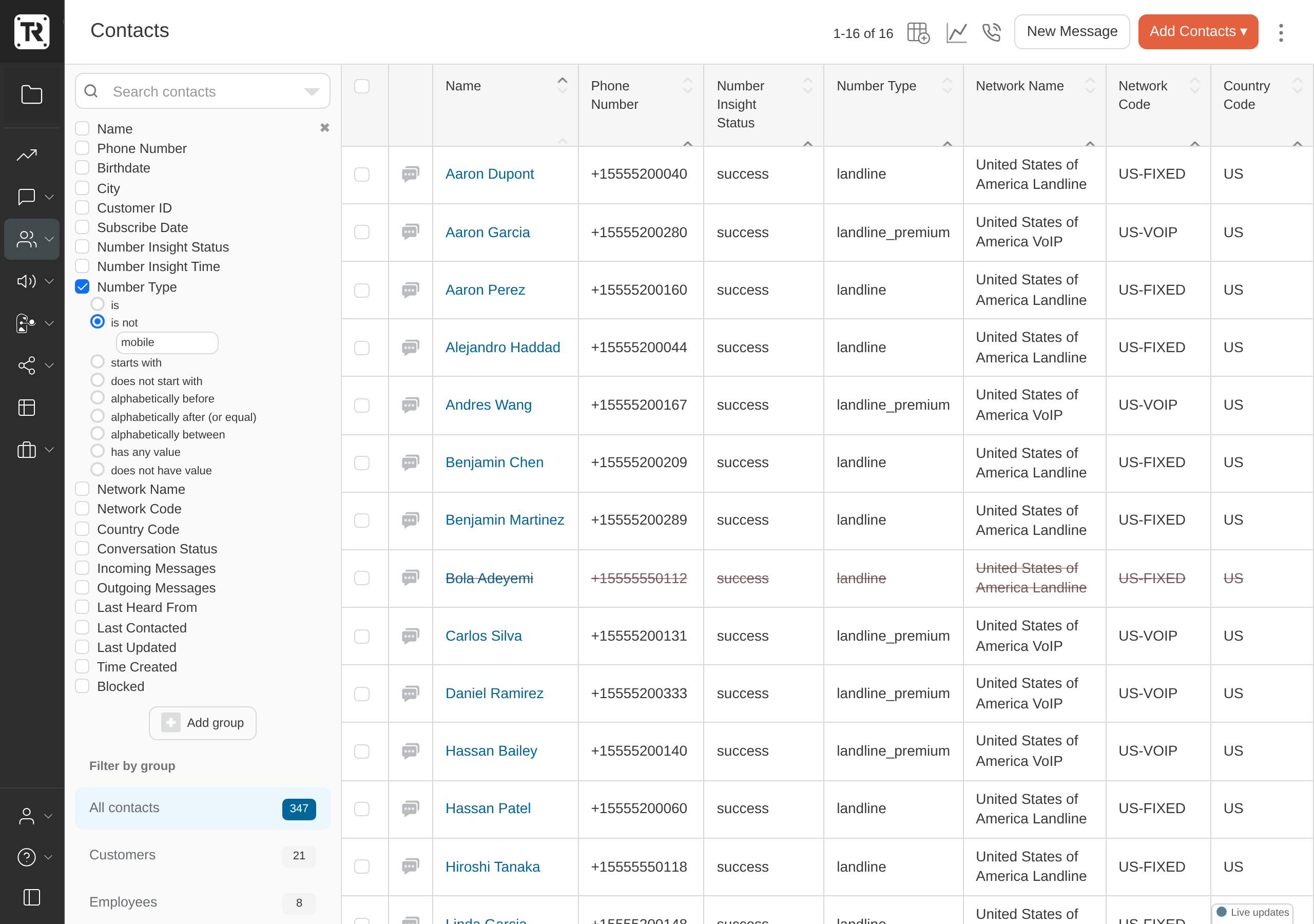Open the megaphone broadcasts sidebar icon
Screen dimensions: 1314x924
coord(26,280)
